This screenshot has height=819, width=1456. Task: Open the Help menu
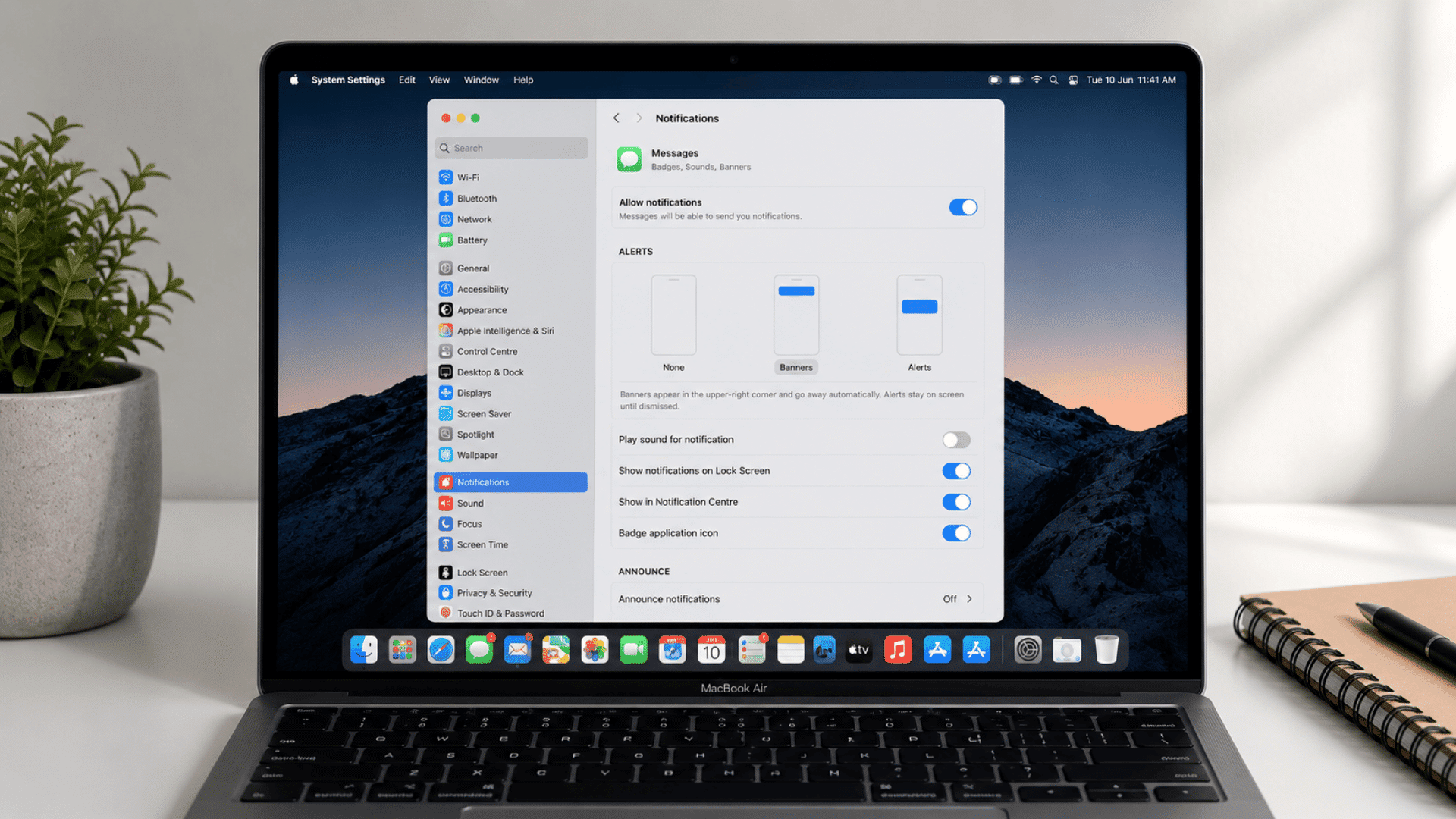coord(523,80)
